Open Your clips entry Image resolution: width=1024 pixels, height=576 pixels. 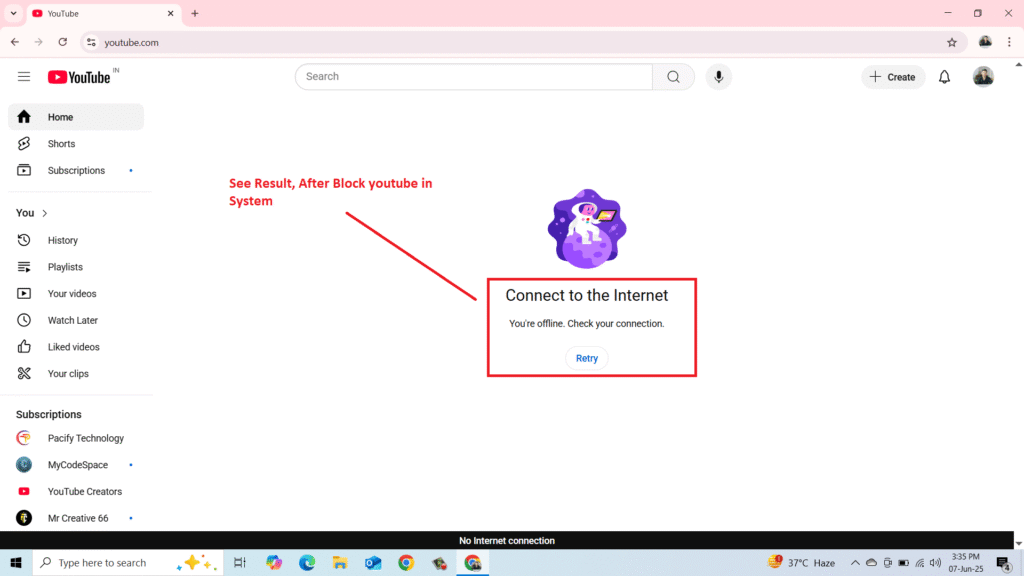click(76, 374)
